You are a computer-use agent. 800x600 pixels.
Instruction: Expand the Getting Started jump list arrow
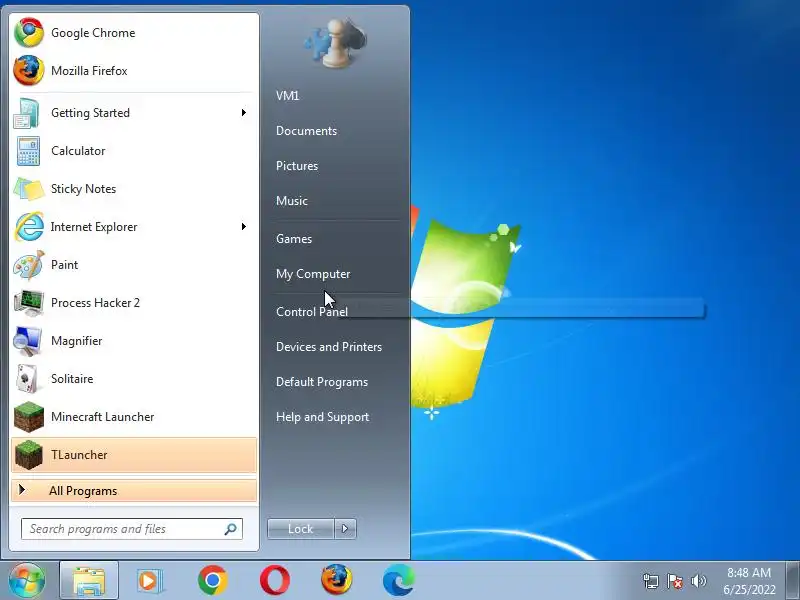coord(244,112)
